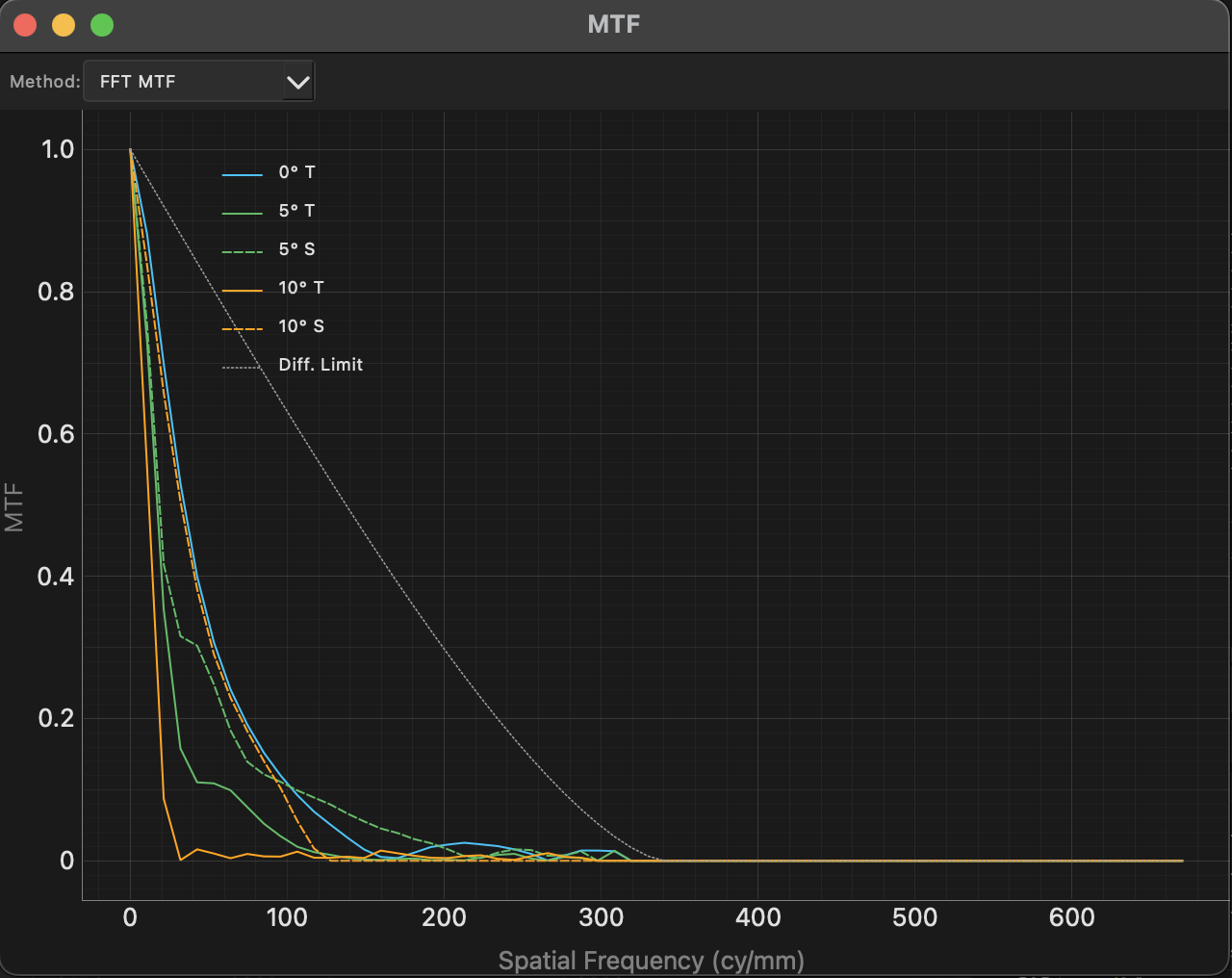The image size is (1232, 978).
Task: Click the MTF window title
Action: pos(616,24)
